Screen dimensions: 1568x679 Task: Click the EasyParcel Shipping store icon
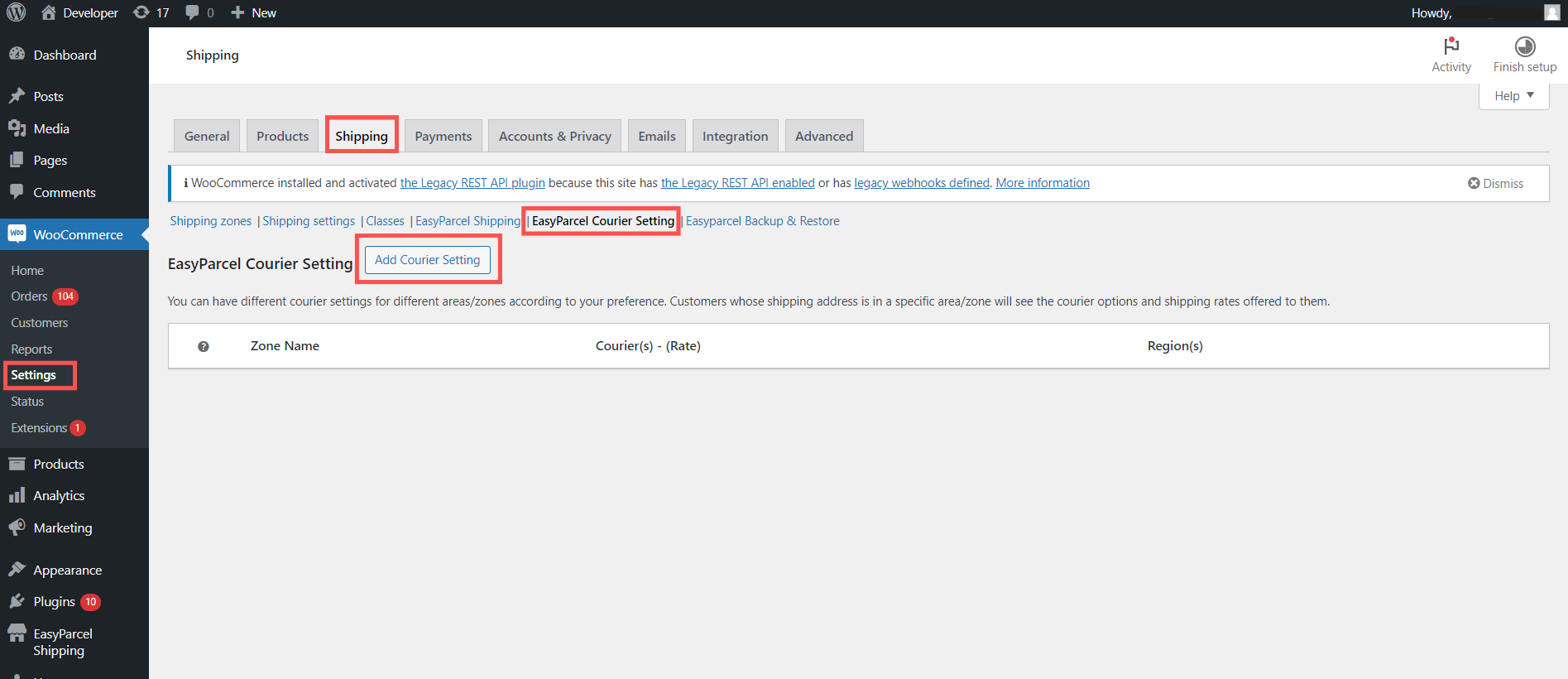click(x=17, y=633)
